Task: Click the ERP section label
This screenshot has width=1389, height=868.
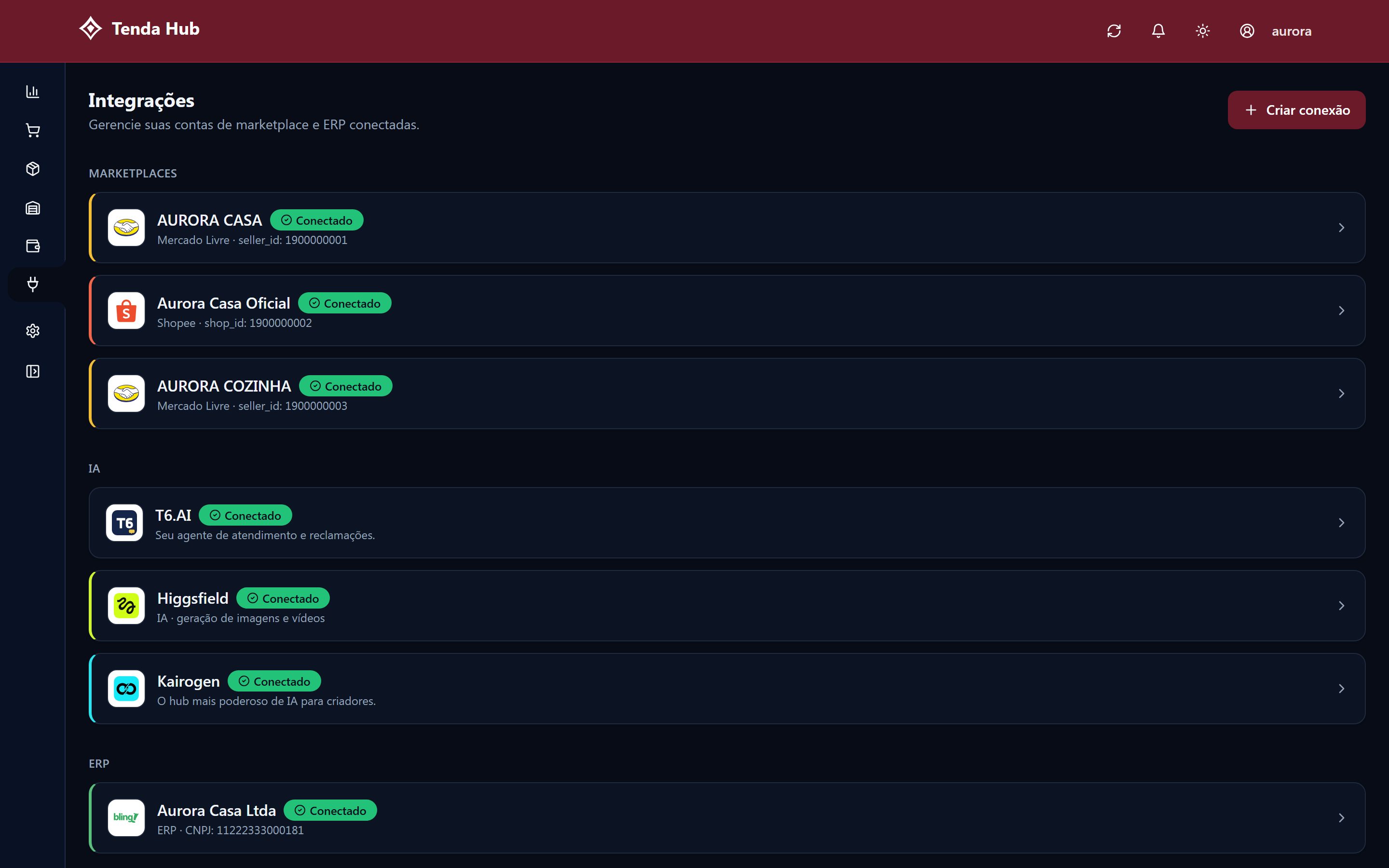Action: coord(99,763)
